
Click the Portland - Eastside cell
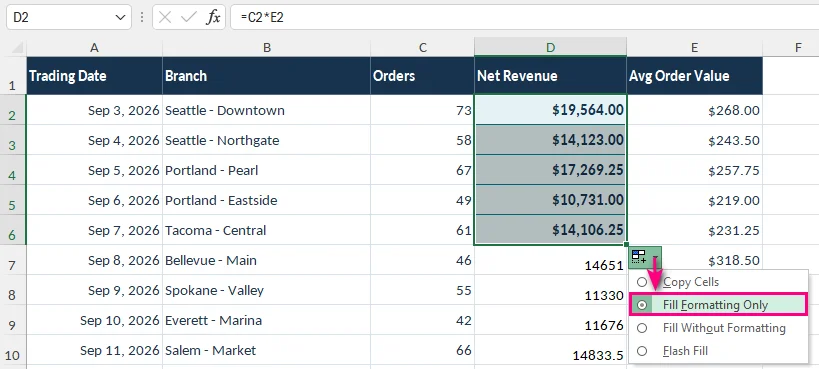[x=266, y=200]
